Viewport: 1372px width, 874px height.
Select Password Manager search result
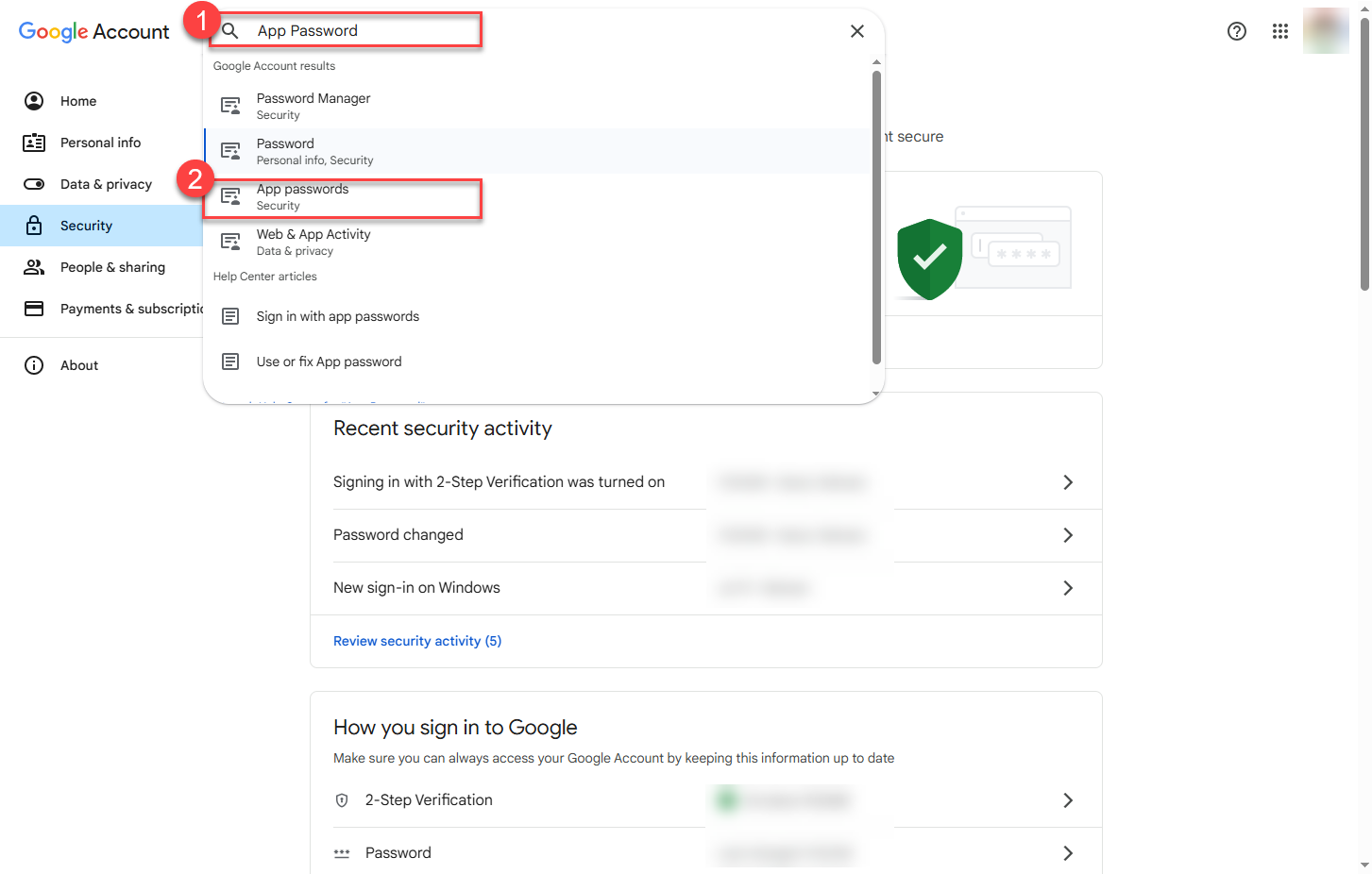[x=537, y=106]
